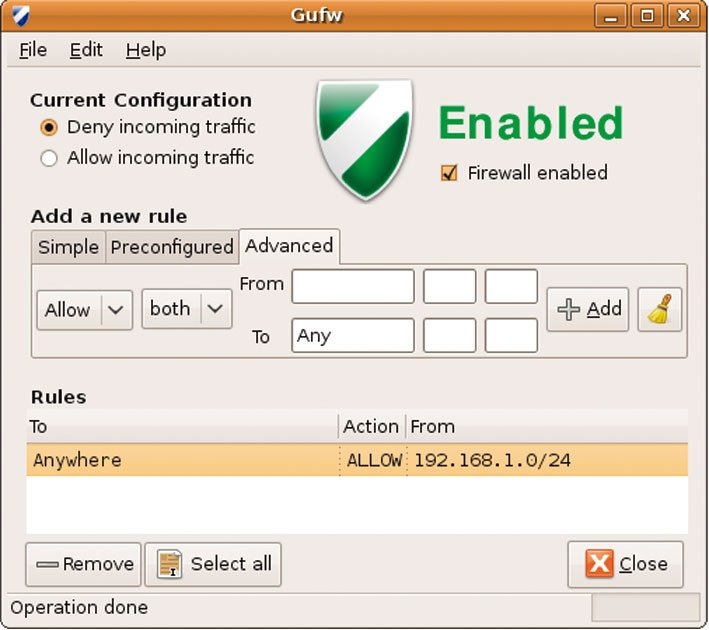Click the broom icon to clear rule fields
This screenshot has width=709, height=630.
click(659, 309)
